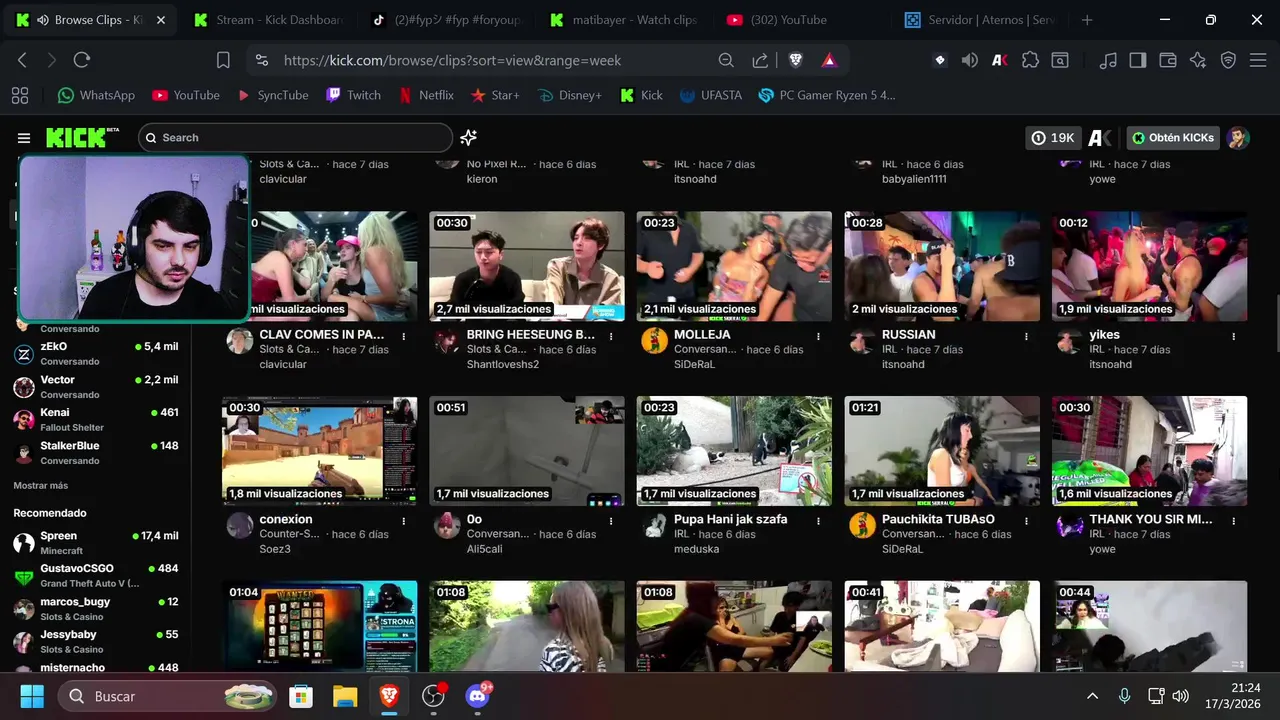This screenshot has width=1280, height=720.
Task: Open options for Pauchikita TUBAsO clip
Action: click(x=1026, y=521)
